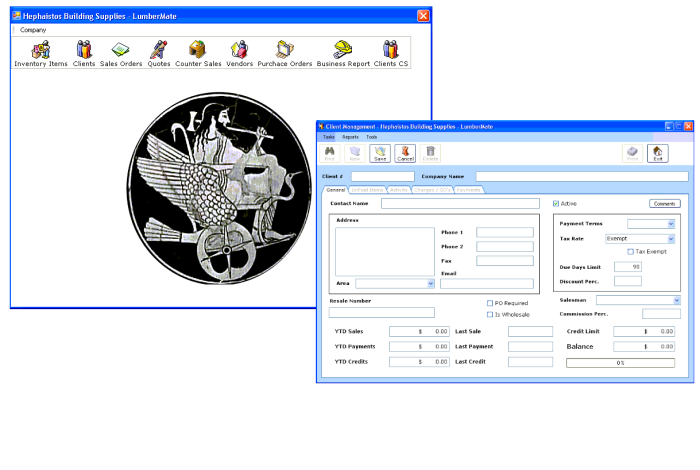Image resolution: width=700 pixels, height=470 pixels.
Task: Switch to the Charges / SO's tab
Action: 432,190
